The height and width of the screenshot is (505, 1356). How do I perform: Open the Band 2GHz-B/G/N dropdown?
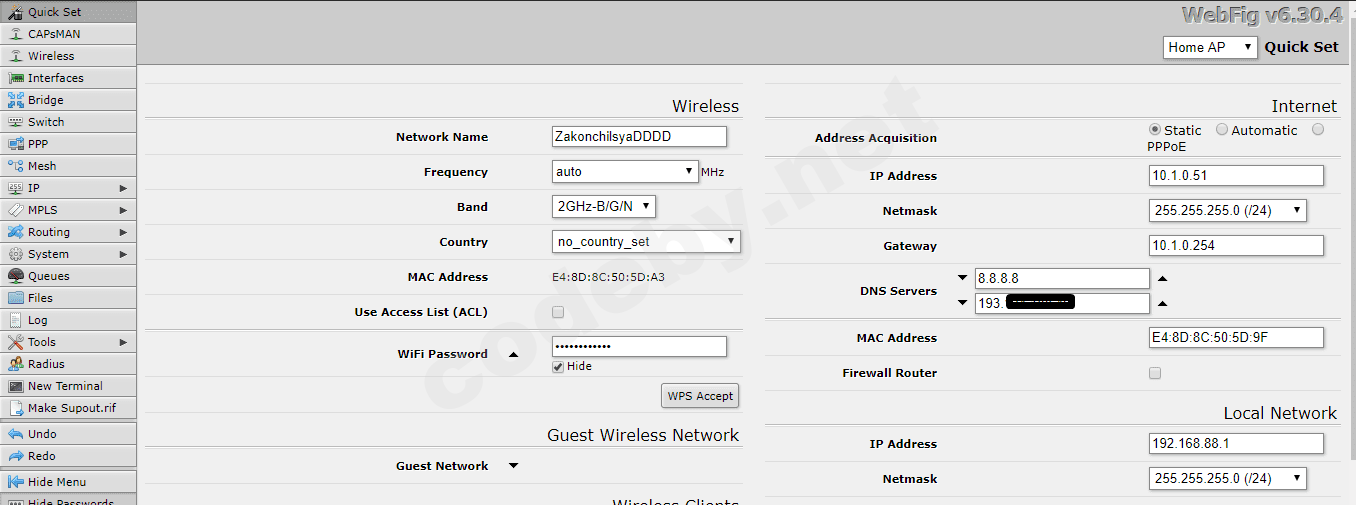(604, 207)
